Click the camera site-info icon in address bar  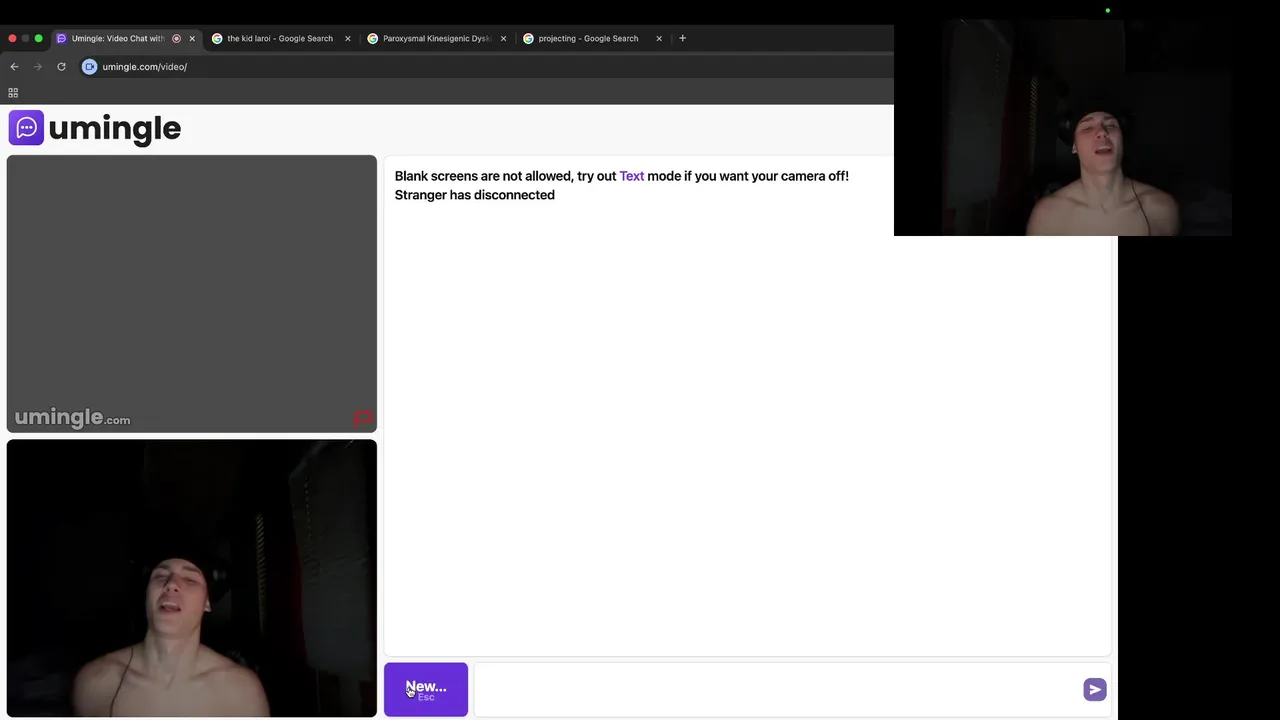click(x=89, y=67)
